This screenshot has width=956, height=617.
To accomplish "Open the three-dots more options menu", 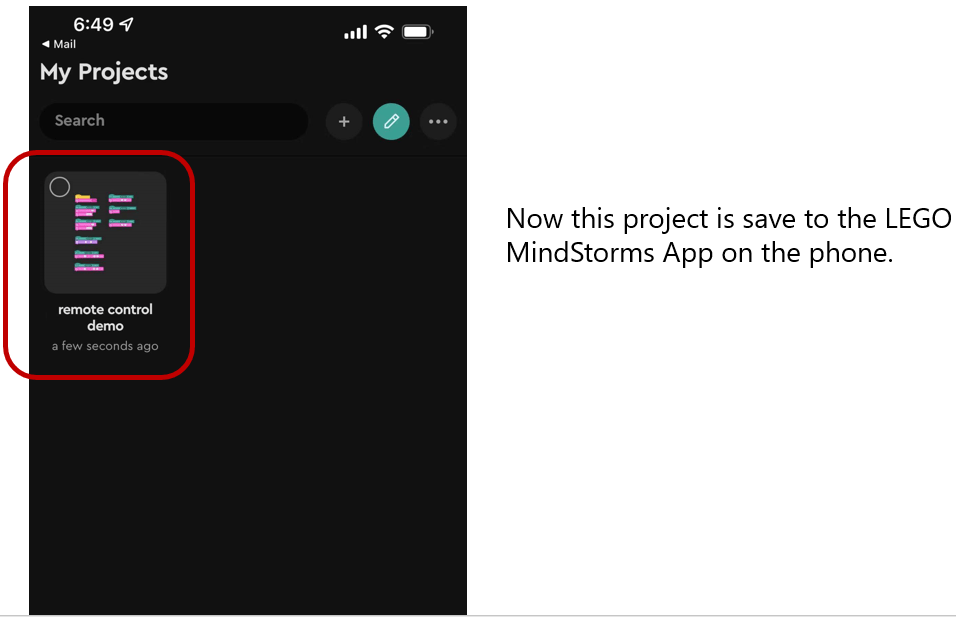I will pyautogui.click(x=438, y=122).
